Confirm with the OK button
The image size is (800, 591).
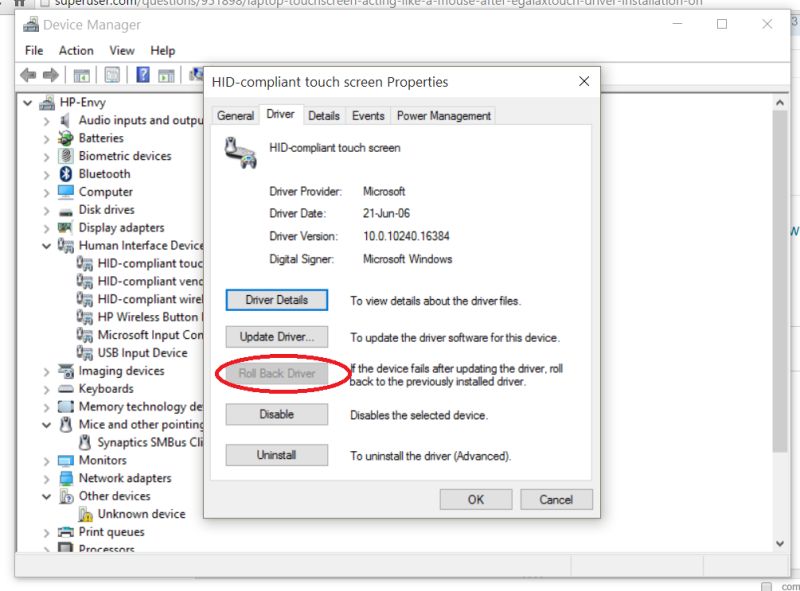(476, 500)
